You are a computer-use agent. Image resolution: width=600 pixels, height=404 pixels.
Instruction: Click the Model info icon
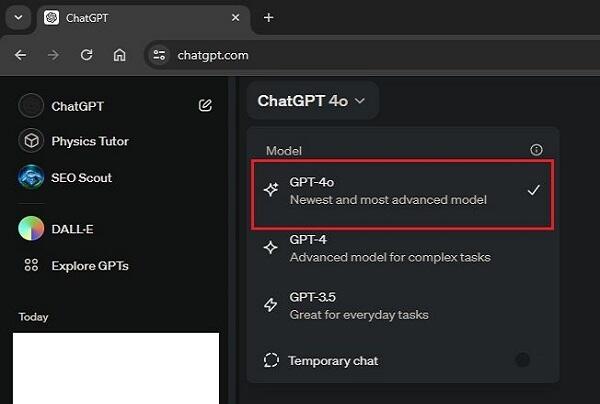click(536, 150)
